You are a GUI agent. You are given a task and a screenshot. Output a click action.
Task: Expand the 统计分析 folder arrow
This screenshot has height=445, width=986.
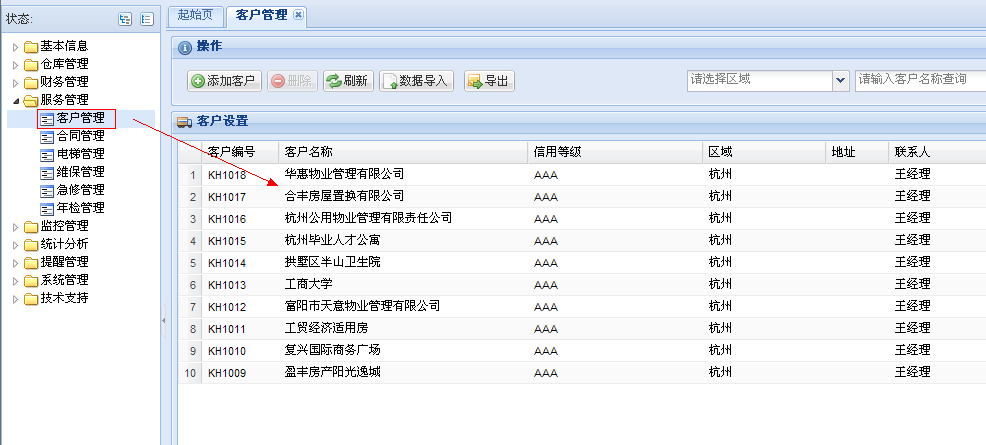(16, 244)
